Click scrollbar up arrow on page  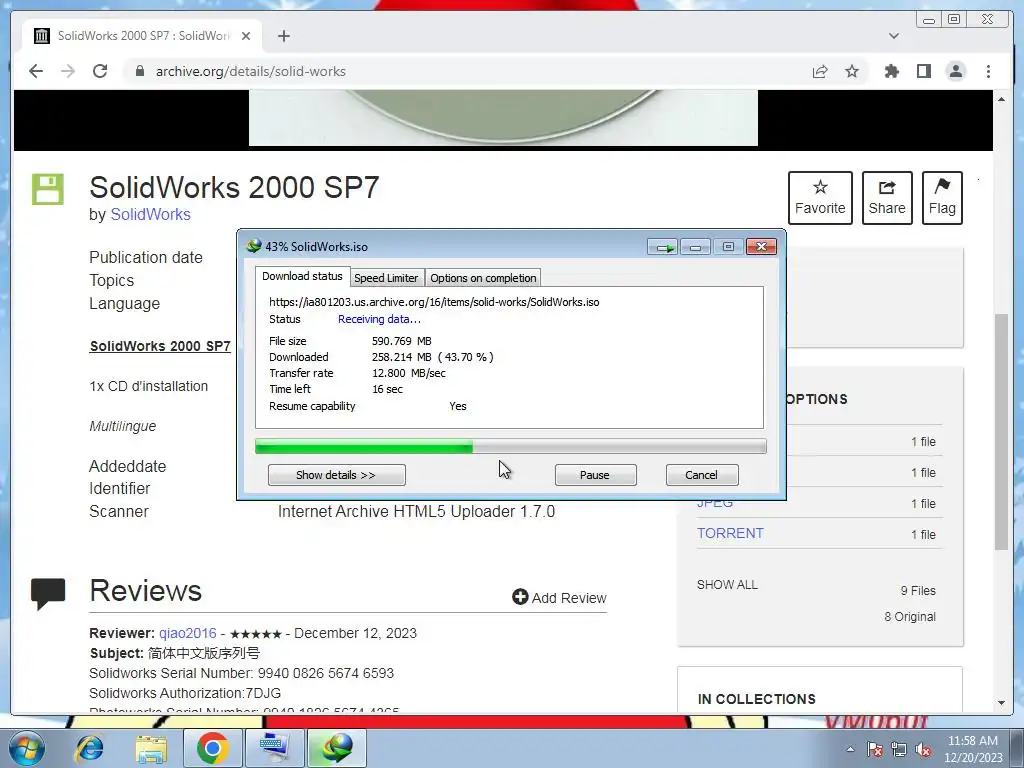click(1001, 99)
